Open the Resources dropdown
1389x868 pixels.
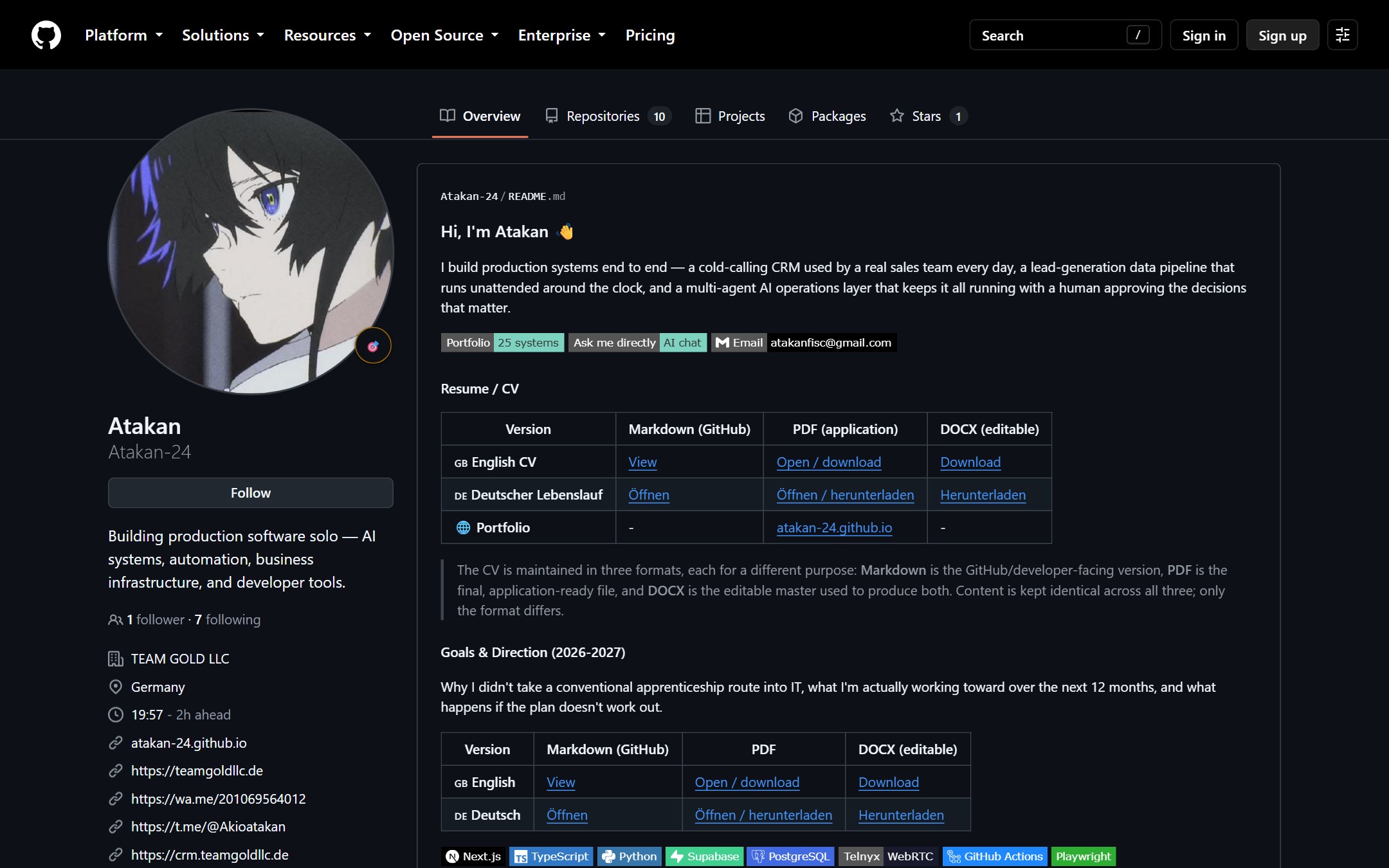327,35
